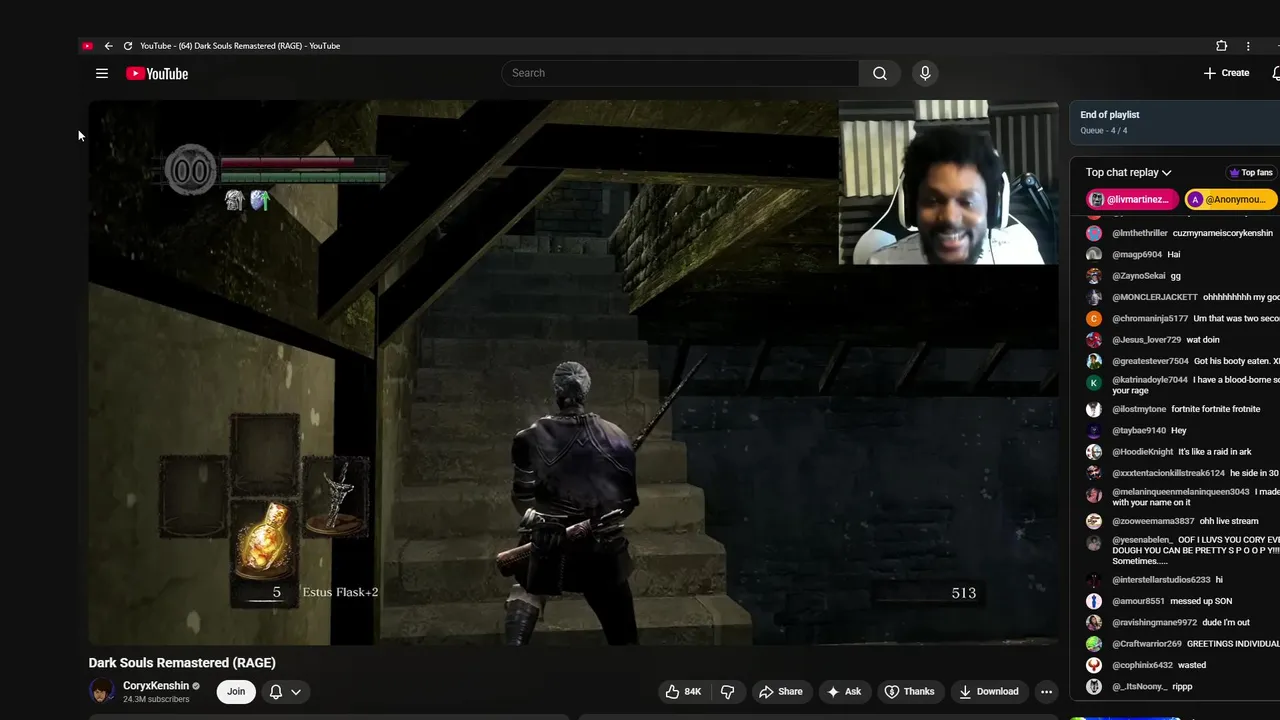This screenshot has width=1280, height=720.
Task: Expand the End of playlist queue panel
Action: pyautogui.click(x=1175, y=122)
